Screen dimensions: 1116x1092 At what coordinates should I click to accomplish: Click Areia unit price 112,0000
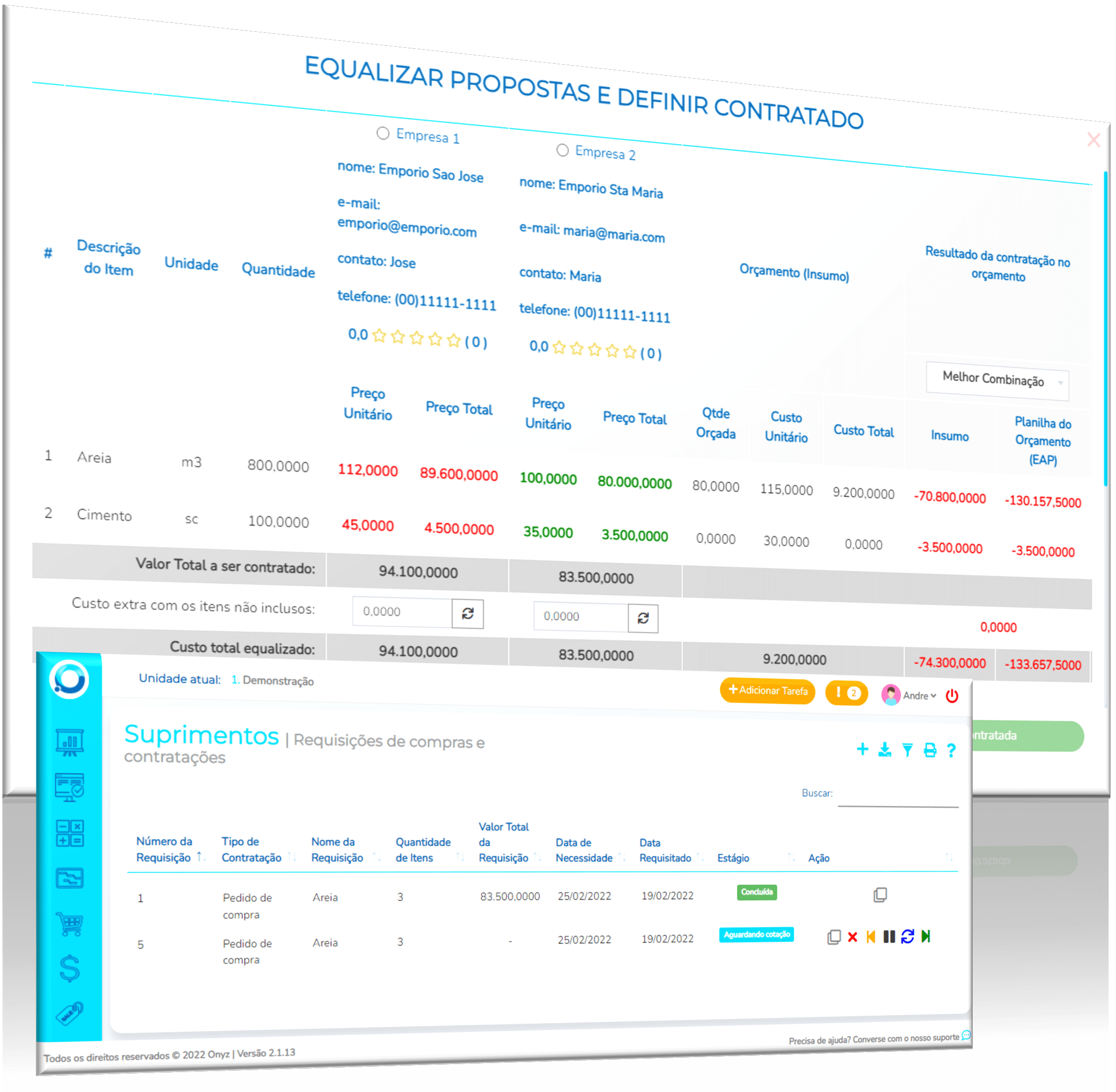tap(368, 471)
